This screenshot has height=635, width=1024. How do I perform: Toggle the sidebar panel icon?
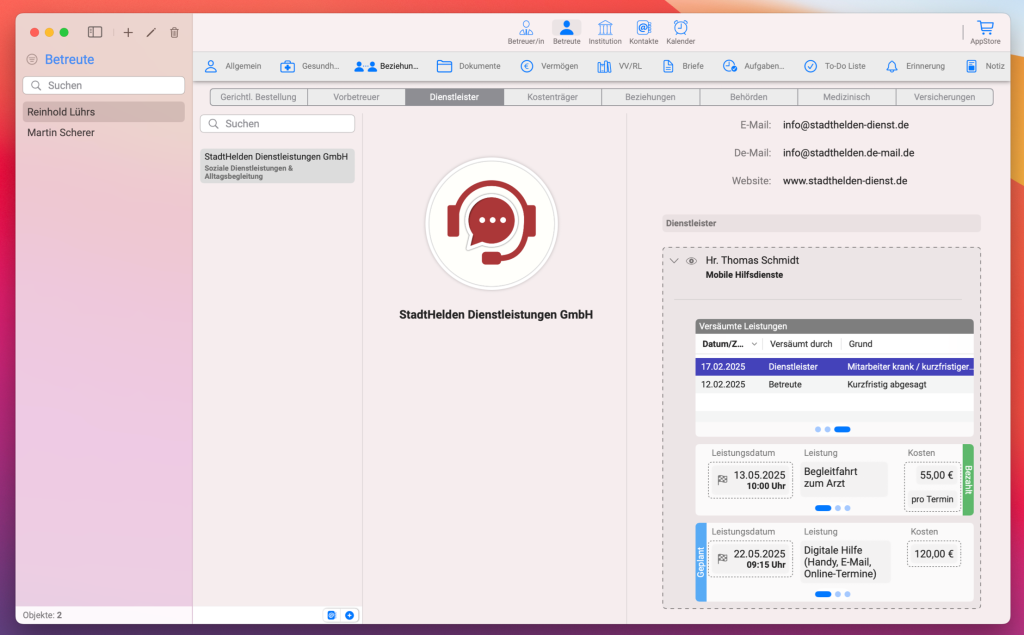click(95, 32)
